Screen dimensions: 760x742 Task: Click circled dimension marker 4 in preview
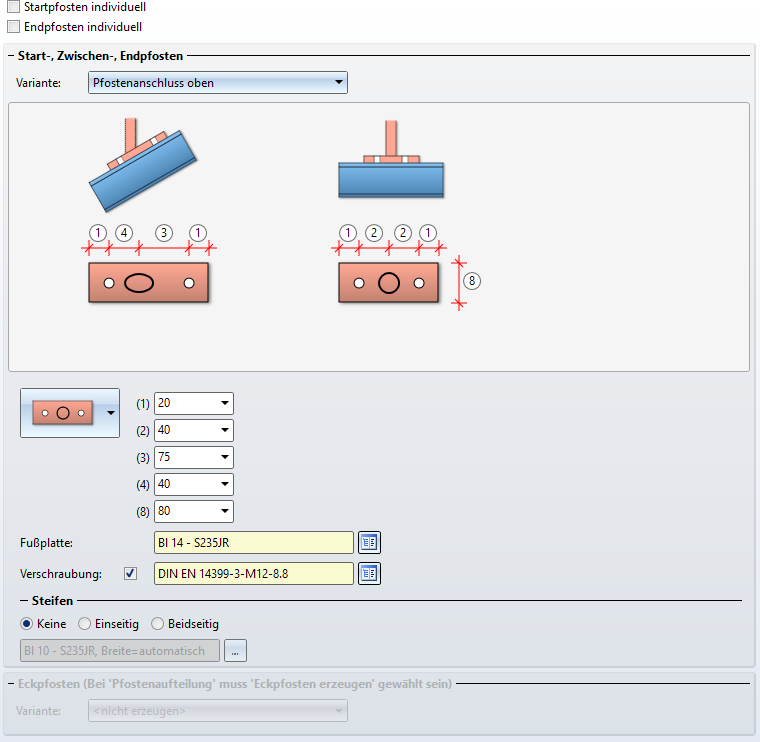(x=124, y=233)
